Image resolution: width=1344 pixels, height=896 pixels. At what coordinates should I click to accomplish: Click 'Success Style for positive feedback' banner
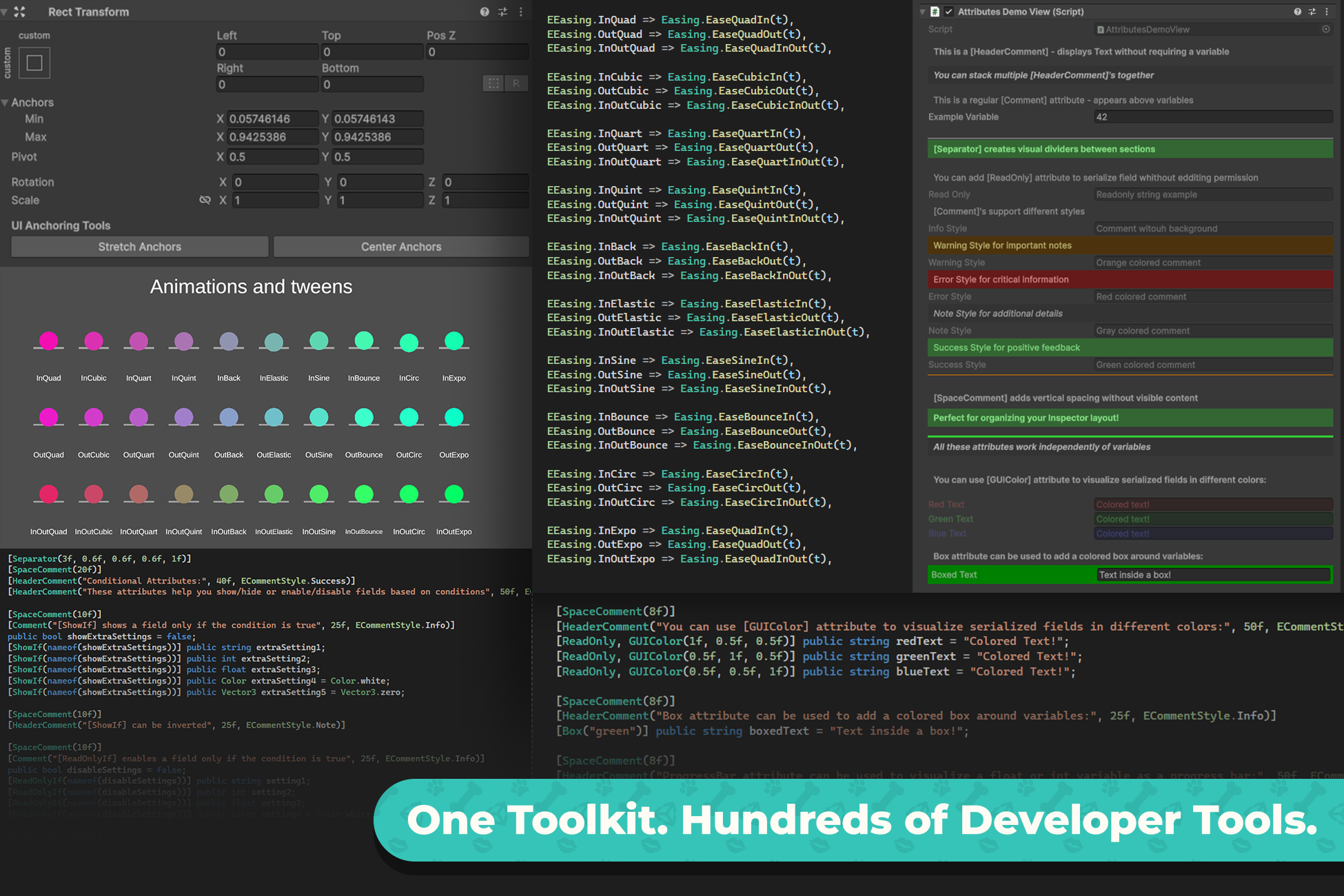pyautogui.click(x=1130, y=347)
